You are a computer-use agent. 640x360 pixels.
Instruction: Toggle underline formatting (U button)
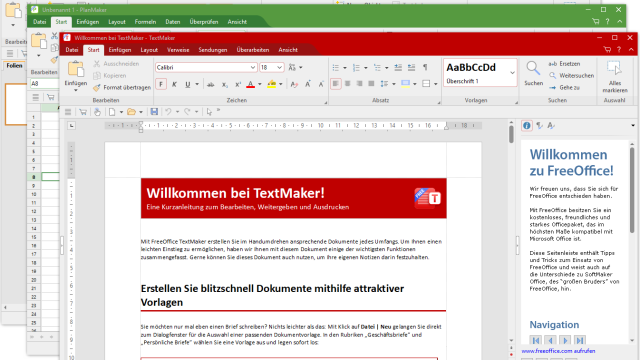point(187,84)
